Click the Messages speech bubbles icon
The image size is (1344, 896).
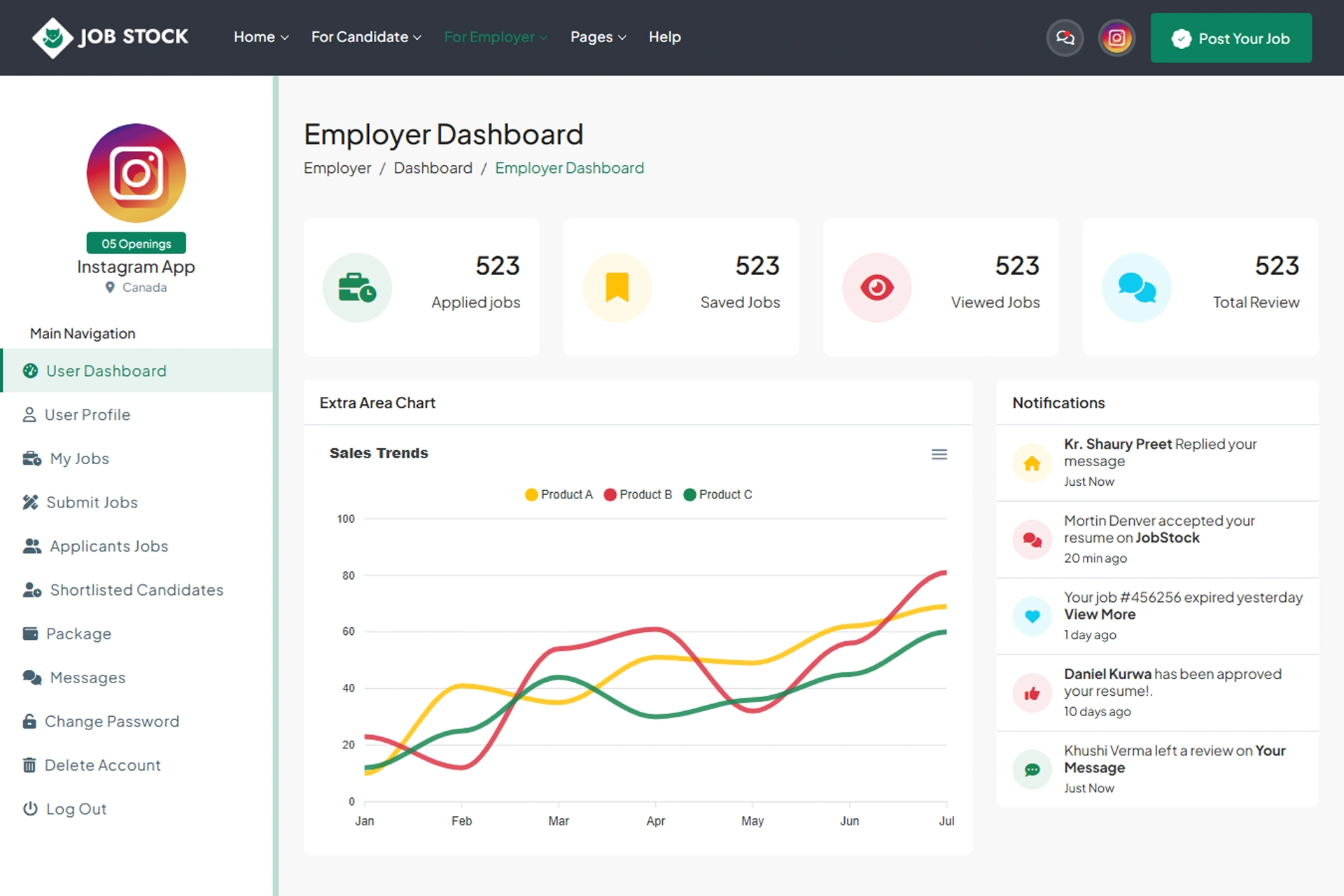[32, 678]
